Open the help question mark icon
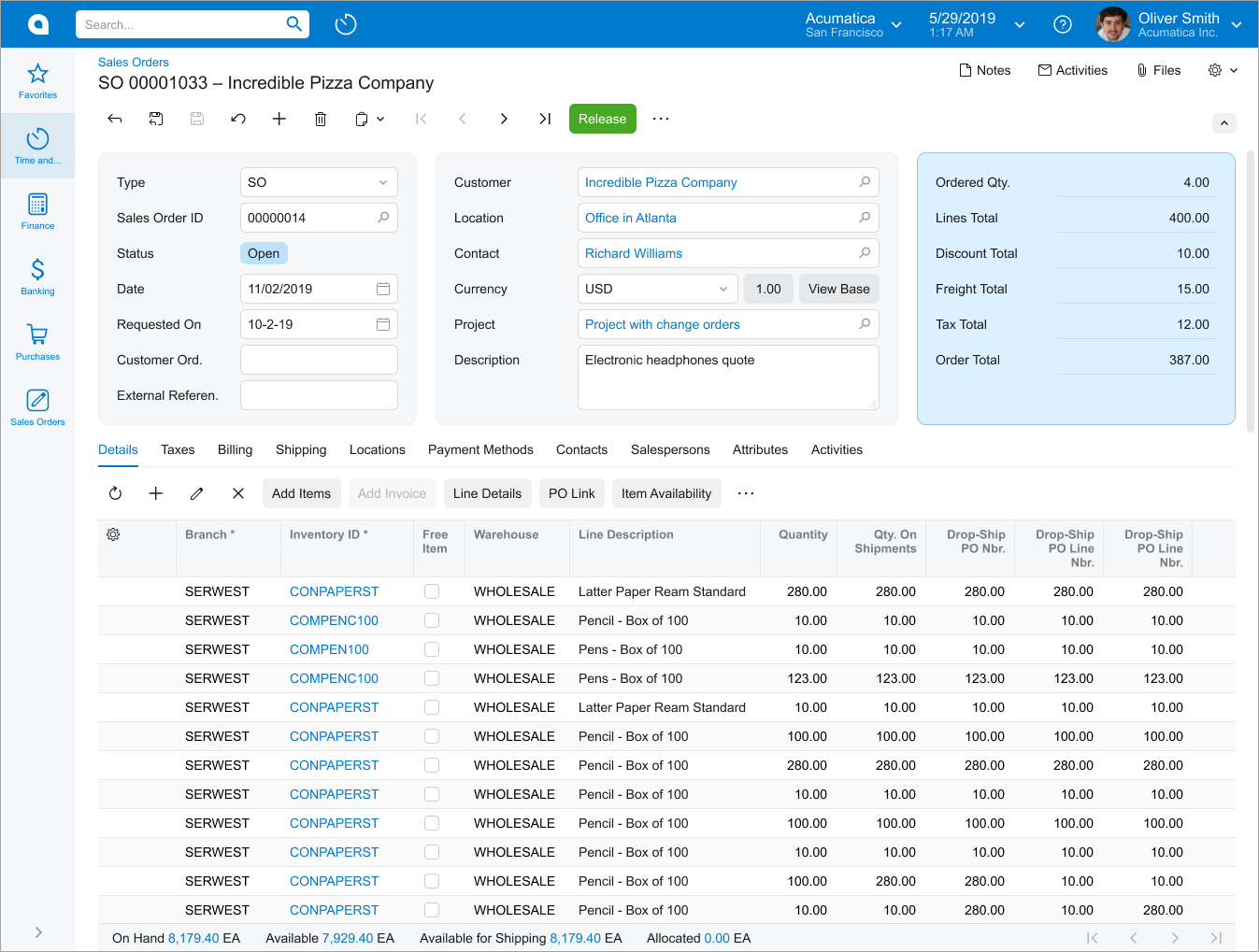This screenshot has height=952, width=1259. pos(1063,24)
